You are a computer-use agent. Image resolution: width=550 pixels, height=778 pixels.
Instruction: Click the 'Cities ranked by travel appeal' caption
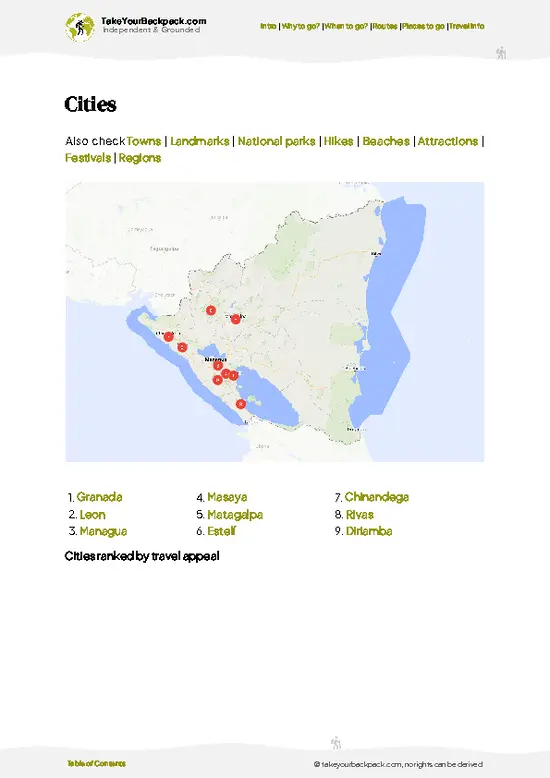pyautogui.click(x=142, y=556)
